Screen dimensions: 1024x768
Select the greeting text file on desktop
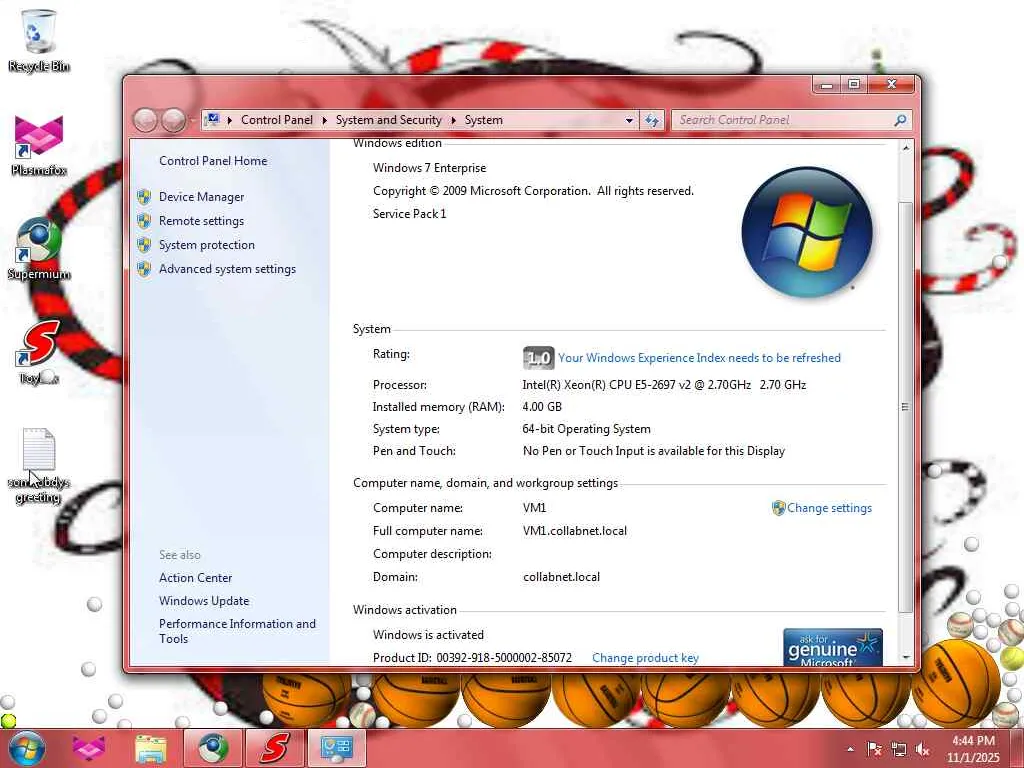pos(39,466)
